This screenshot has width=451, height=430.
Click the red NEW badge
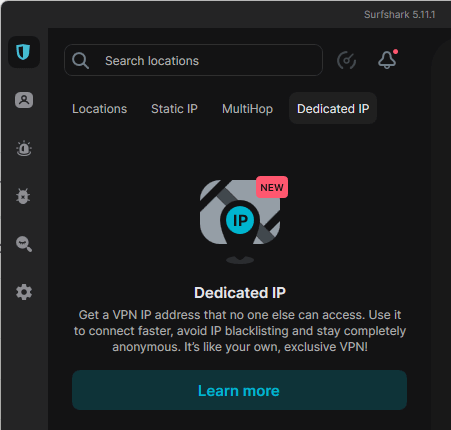tap(272, 187)
